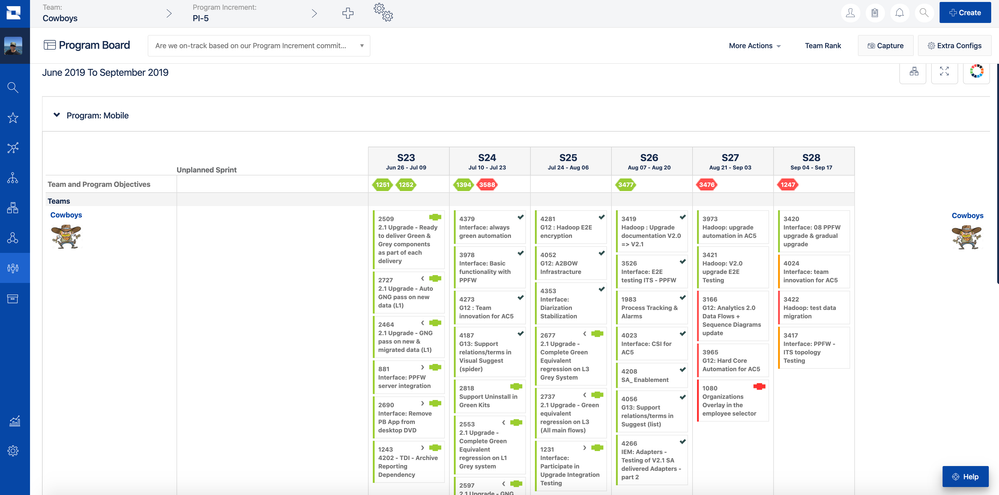Click the link icon on card 2737

pyautogui.click(x=597, y=395)
